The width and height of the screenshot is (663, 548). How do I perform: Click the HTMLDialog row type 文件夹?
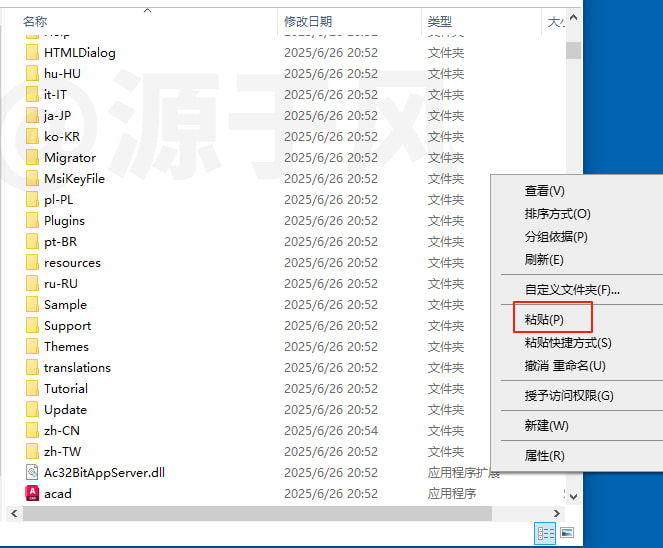[446, 53]
